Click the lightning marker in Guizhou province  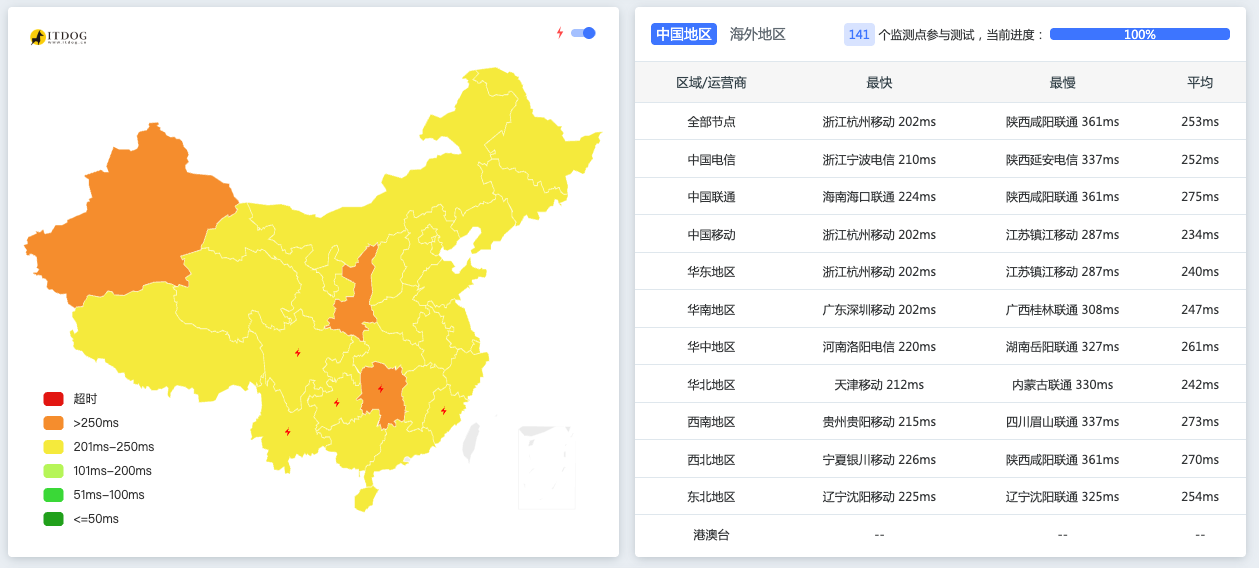[337, 404]
